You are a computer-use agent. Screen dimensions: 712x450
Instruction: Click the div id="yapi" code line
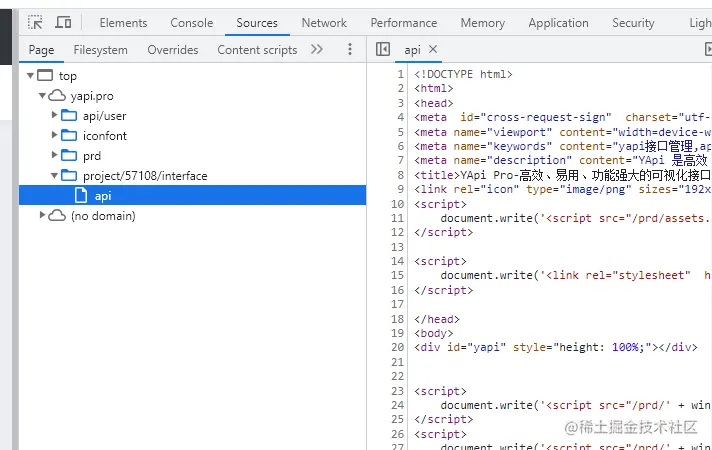pyautogui.click(x=556, y=347)
